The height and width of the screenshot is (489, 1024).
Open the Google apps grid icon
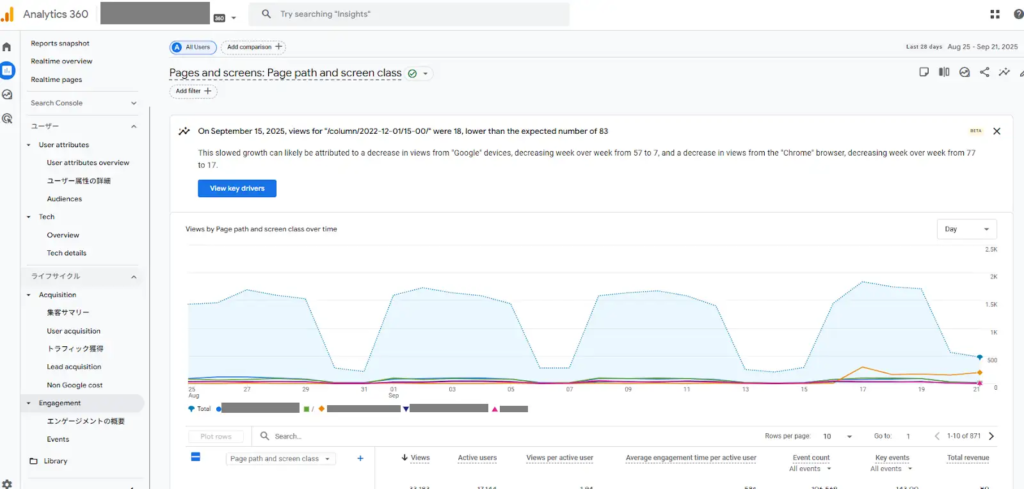pos(994,15)
